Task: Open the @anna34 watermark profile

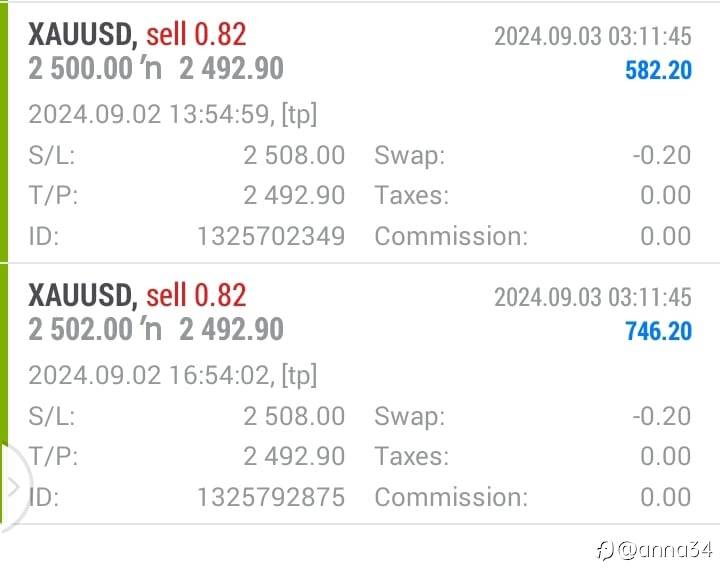Action: coord(655,550)
